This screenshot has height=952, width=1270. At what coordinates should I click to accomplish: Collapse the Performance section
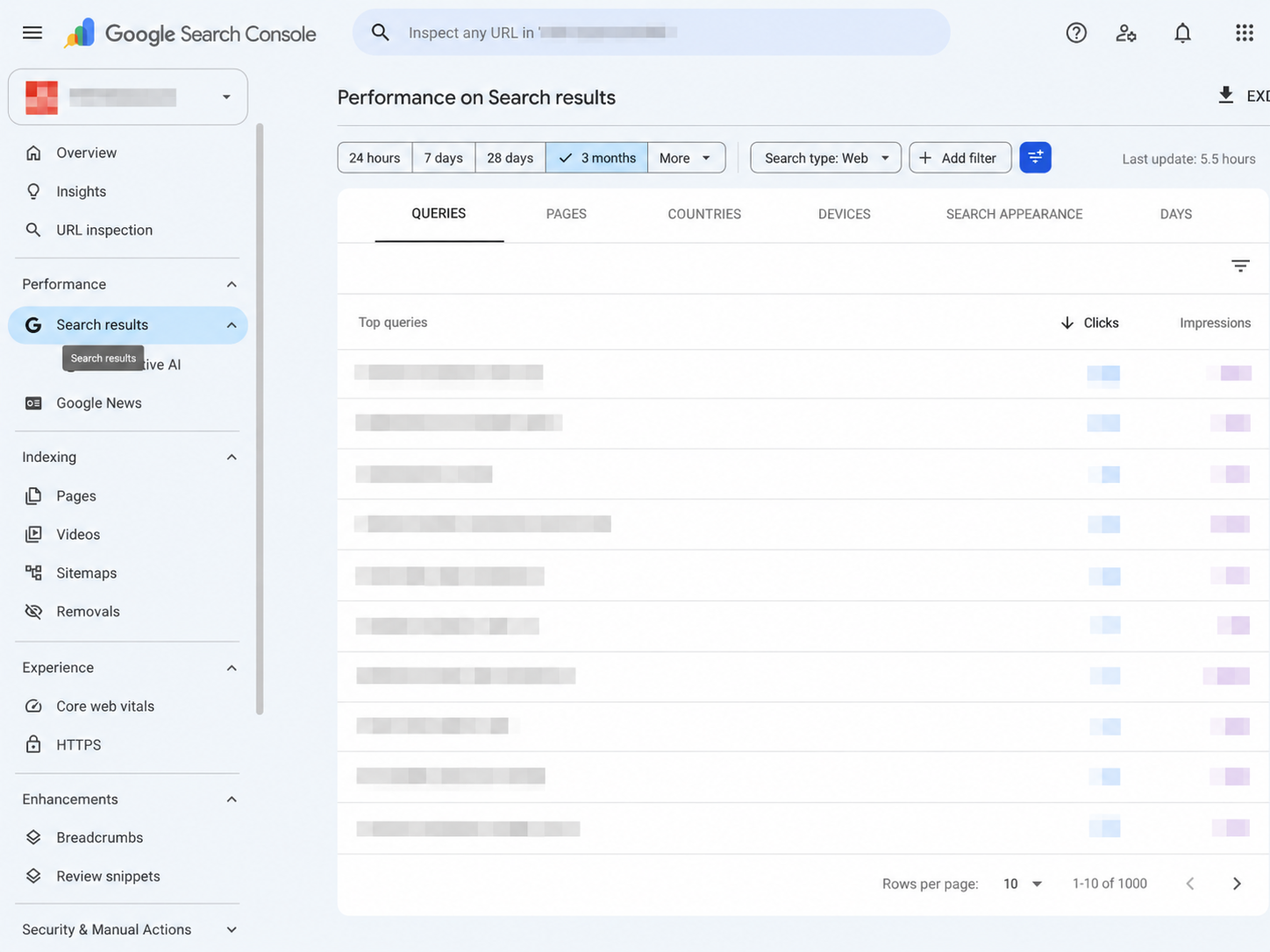pyautogui.click(x=232, y=284)
